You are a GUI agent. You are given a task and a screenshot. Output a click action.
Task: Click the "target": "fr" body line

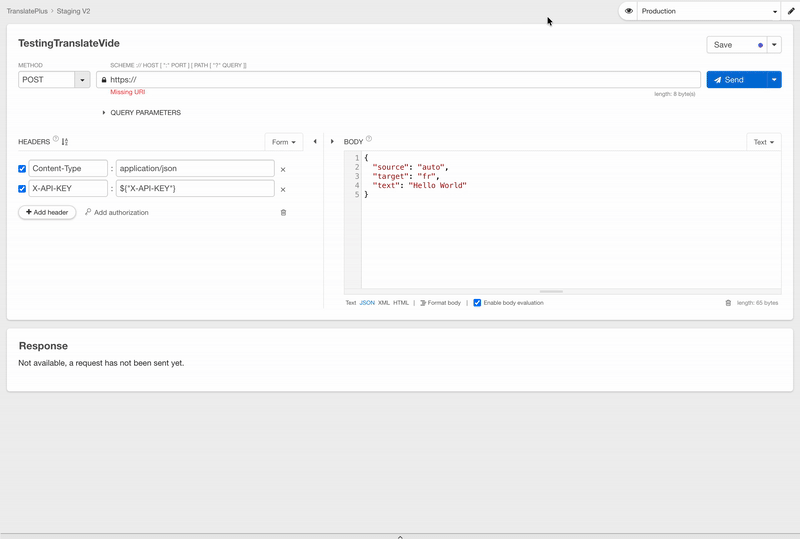(406, 176)
